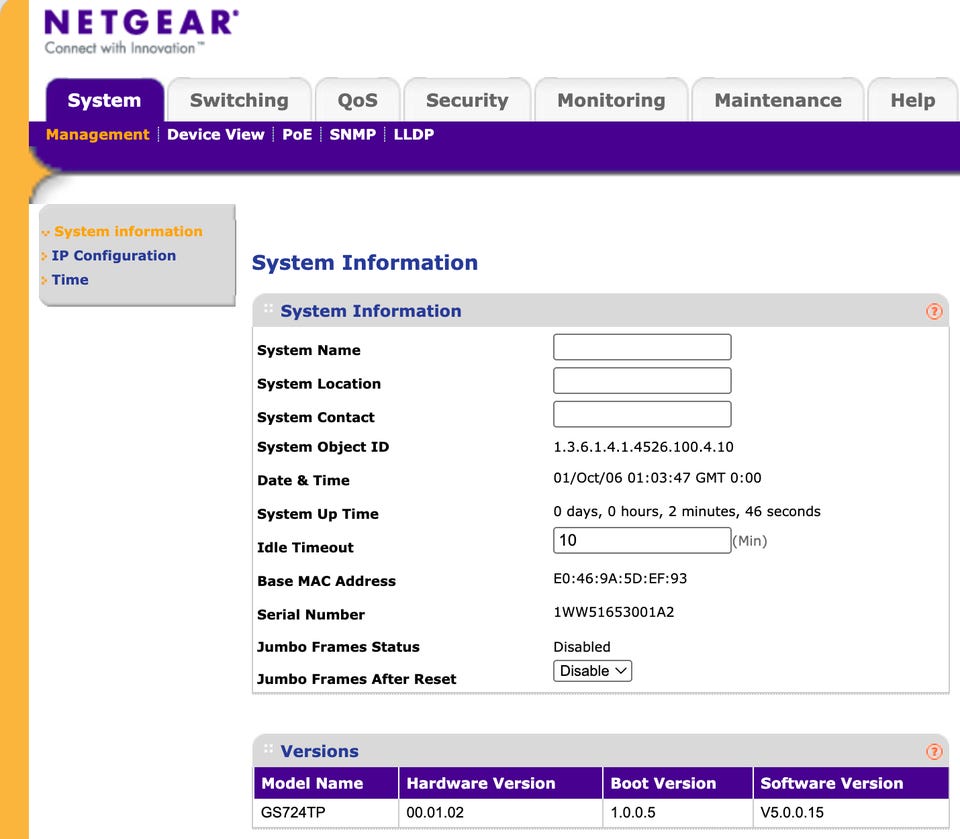Focus the System Location field
Image resolution: width=960 pixels, height=839 pixels.
click(x=642, y=381)
